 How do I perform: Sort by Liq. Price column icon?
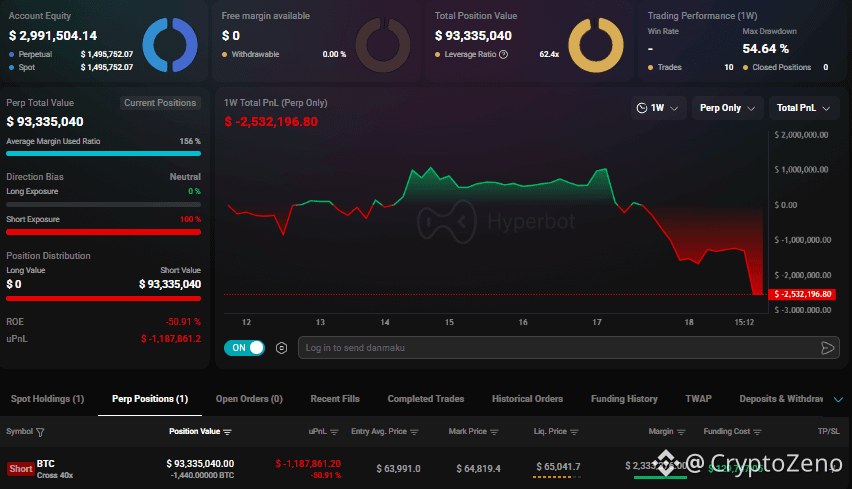(x=574, y=432)
